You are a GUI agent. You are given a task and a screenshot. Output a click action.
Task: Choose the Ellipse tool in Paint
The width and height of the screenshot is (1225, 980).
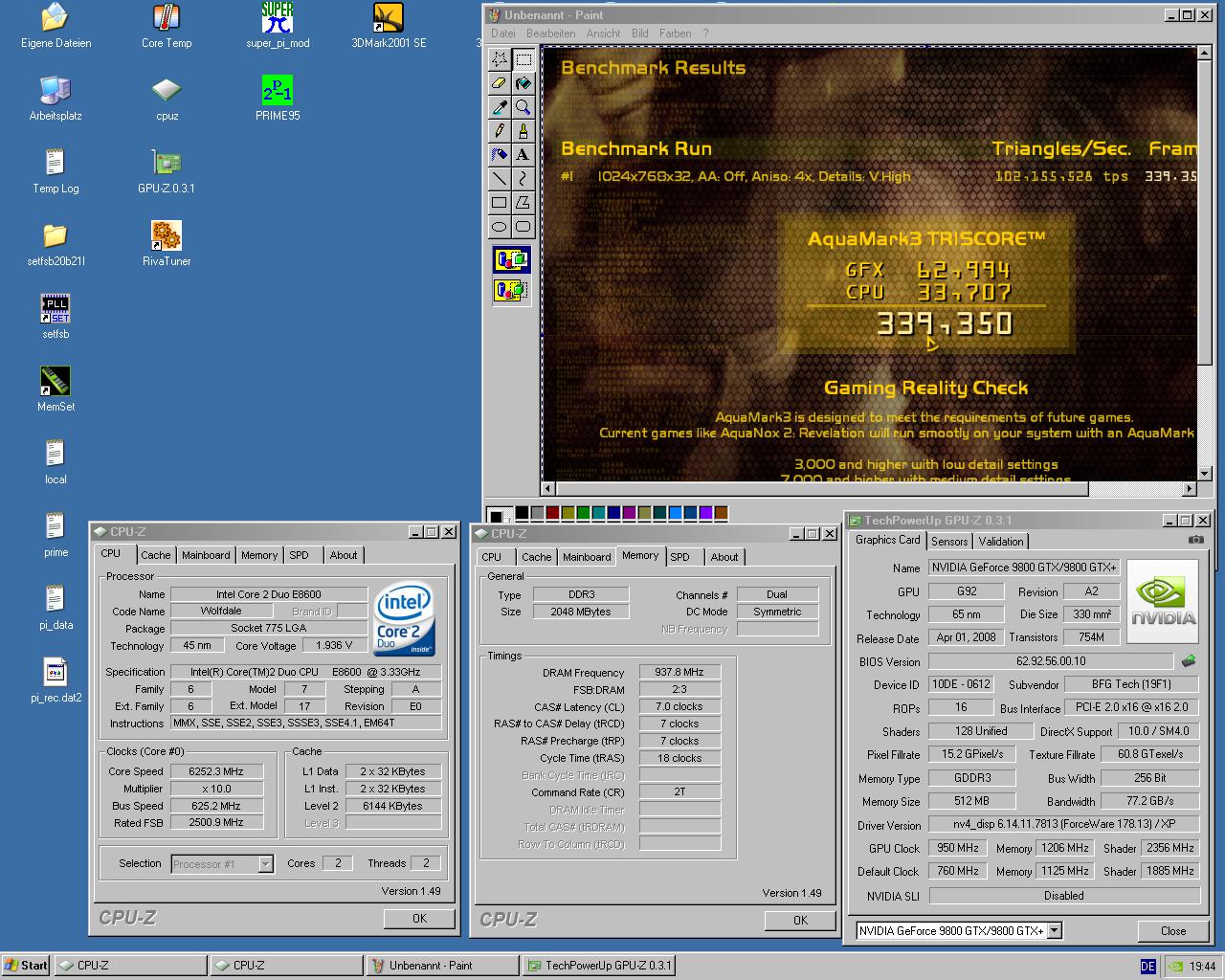pos(500,226)
